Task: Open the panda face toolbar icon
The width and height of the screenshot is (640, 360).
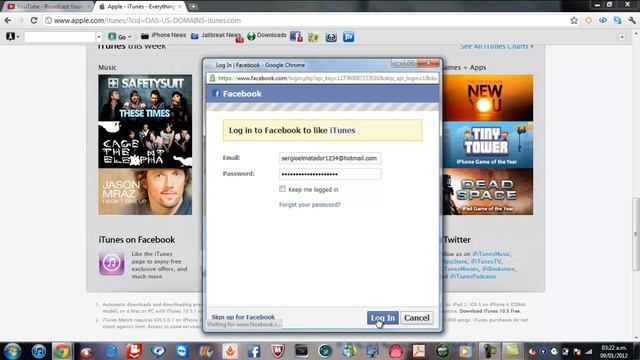Action: click(x=331, y=37)
